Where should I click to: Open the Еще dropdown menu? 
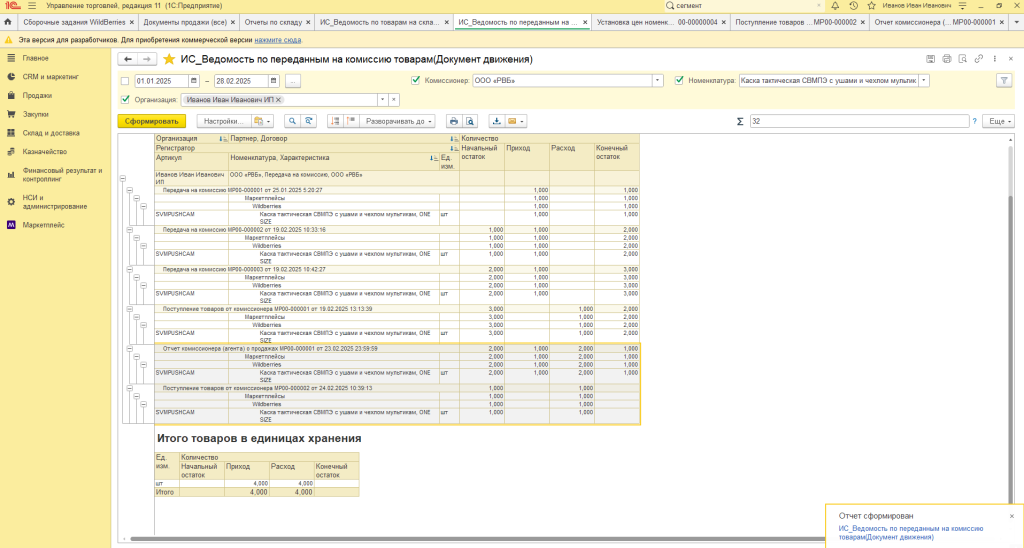pos(999,121)
